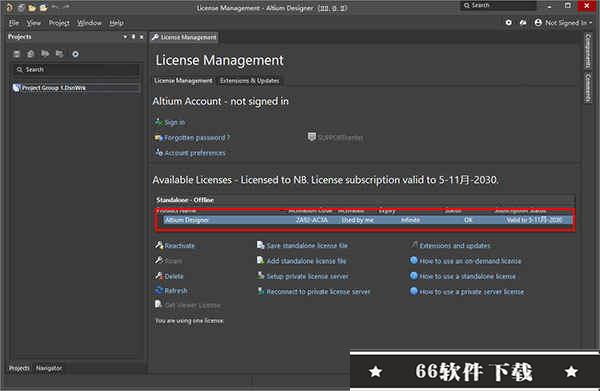Click the Setup private license server icon

pyautogui.click(x=261, y=275)
